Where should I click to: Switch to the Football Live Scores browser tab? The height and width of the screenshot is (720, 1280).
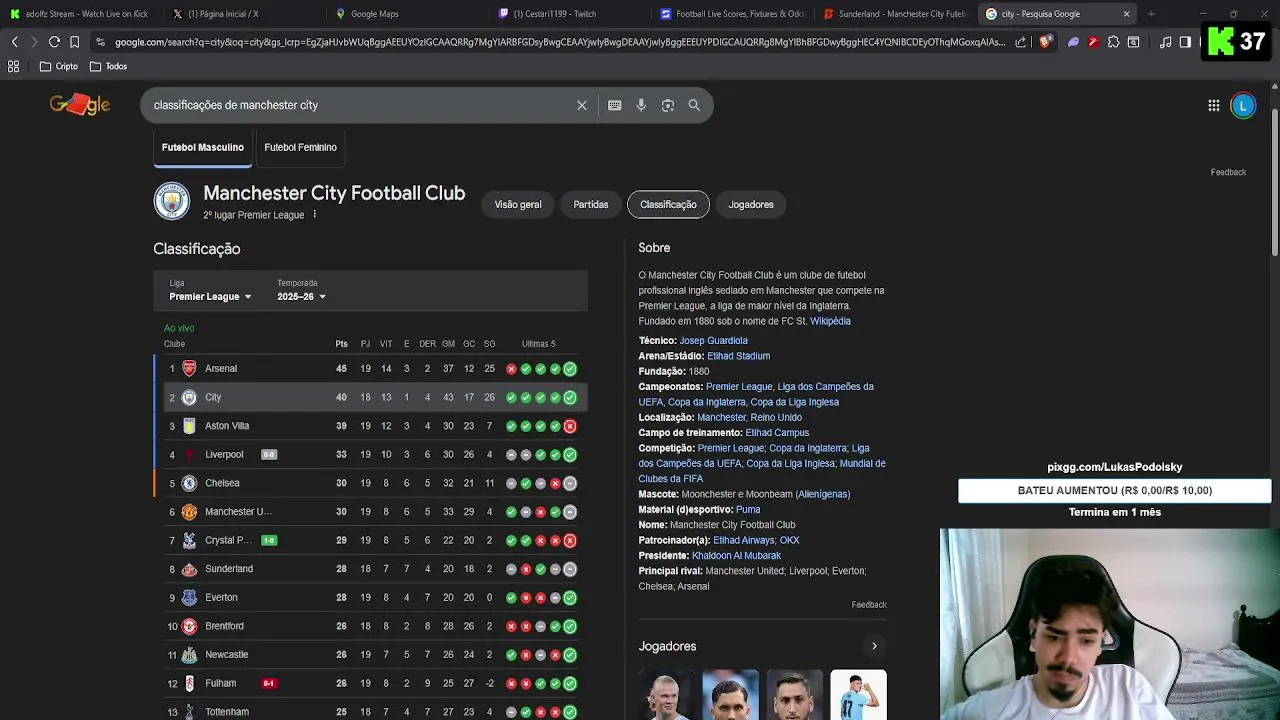732,14
